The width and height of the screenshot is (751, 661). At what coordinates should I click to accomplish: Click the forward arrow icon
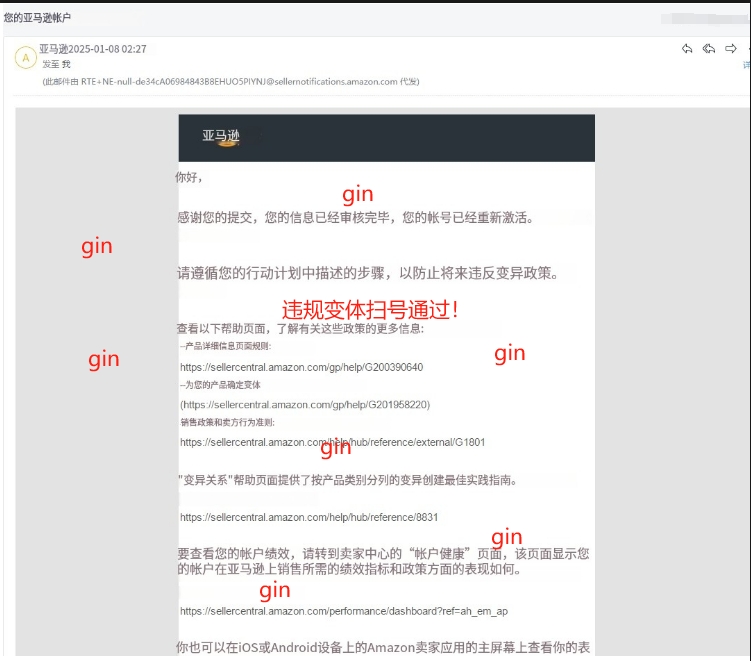pos(731,48)
